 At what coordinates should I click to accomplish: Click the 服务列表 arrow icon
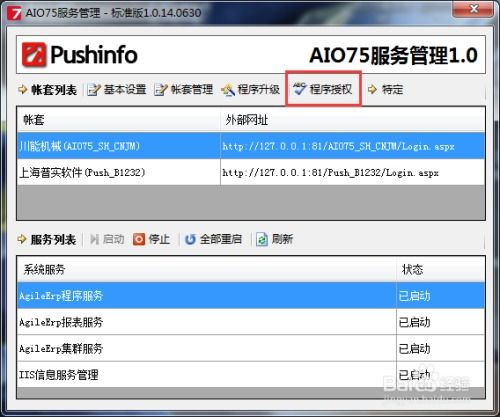22,239
